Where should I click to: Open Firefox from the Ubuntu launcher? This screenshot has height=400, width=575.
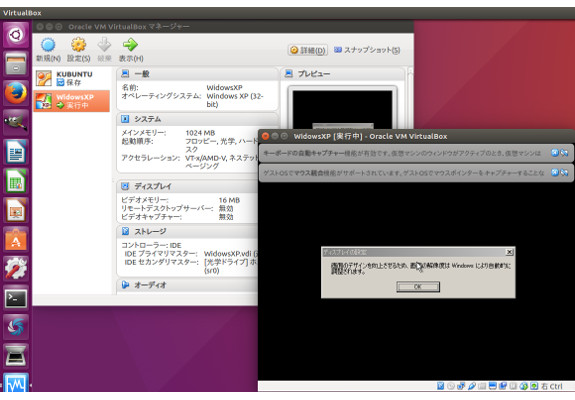point(16,93)
